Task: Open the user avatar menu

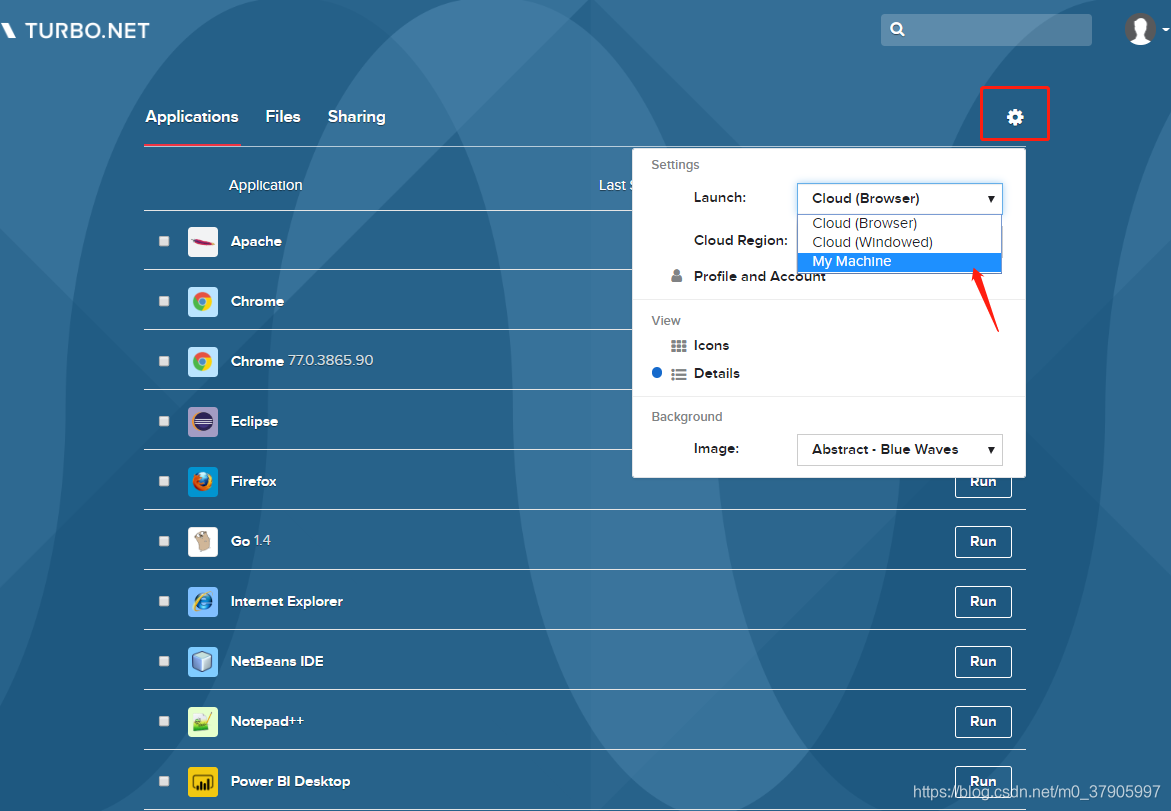Action: (x=1140, y=30)
